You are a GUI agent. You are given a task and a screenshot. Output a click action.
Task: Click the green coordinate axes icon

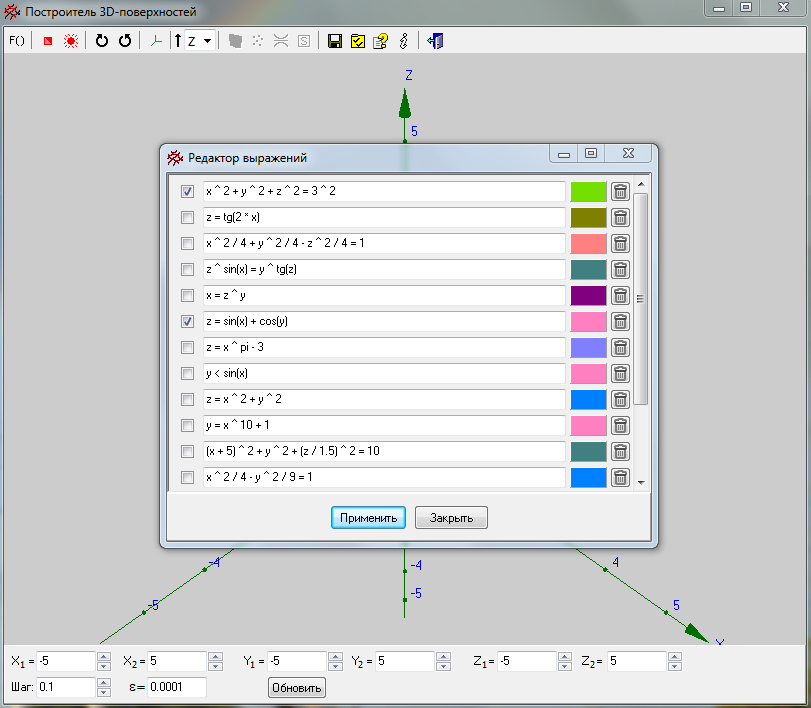point(154,41)
